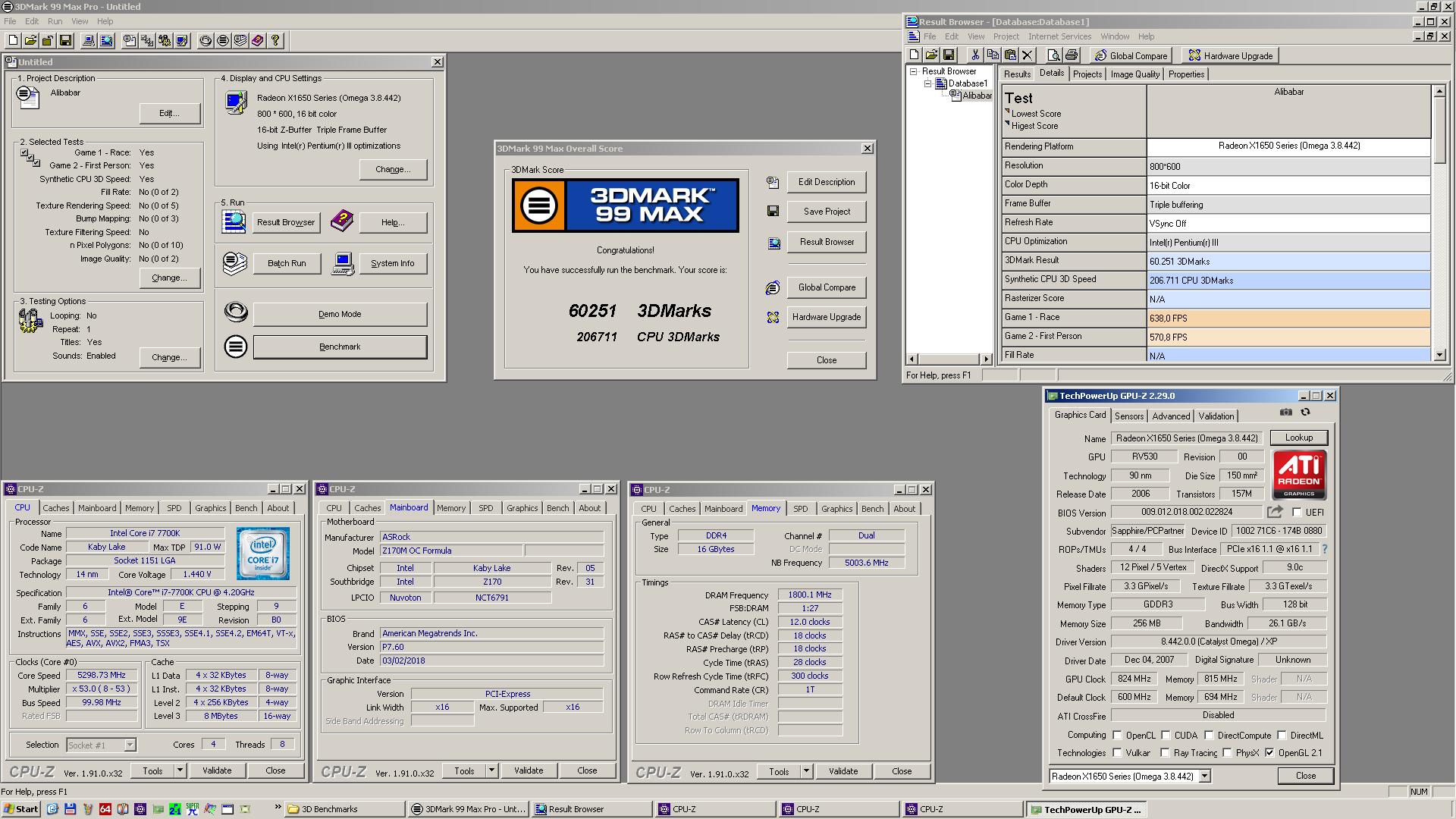1456x819 pixels.
Task: Expand the quick launch overflow chevron on taskbar
Action: (x=278, y=808)
